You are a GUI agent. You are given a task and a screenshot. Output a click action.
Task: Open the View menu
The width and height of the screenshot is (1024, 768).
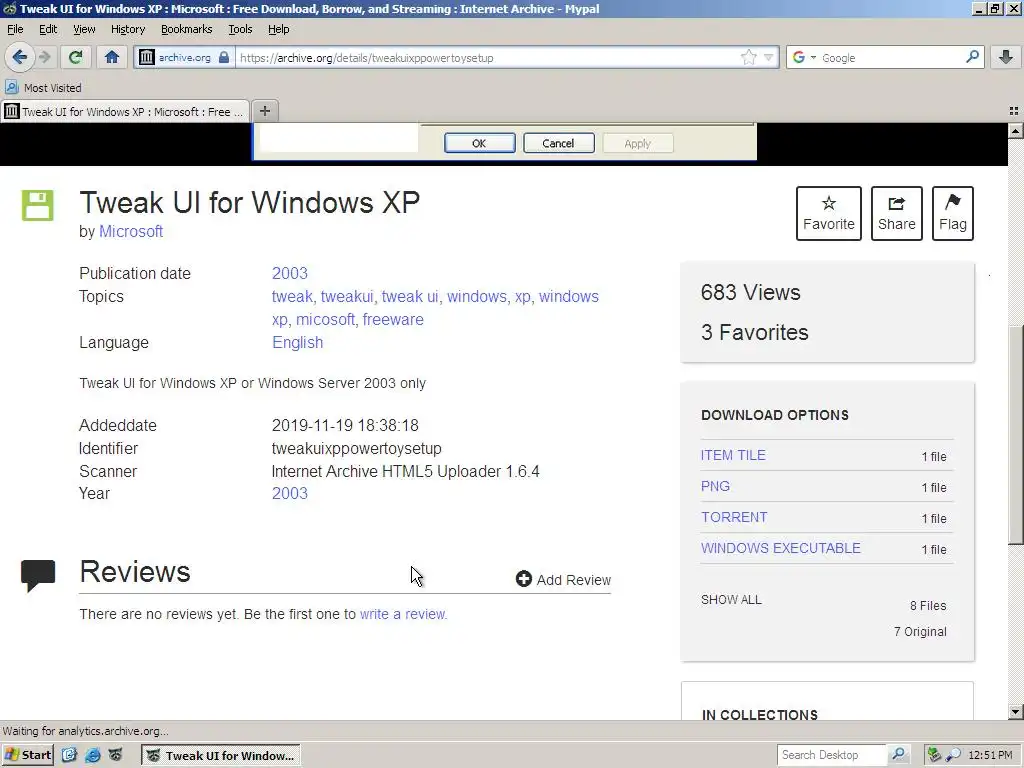[x=84, y=29]
